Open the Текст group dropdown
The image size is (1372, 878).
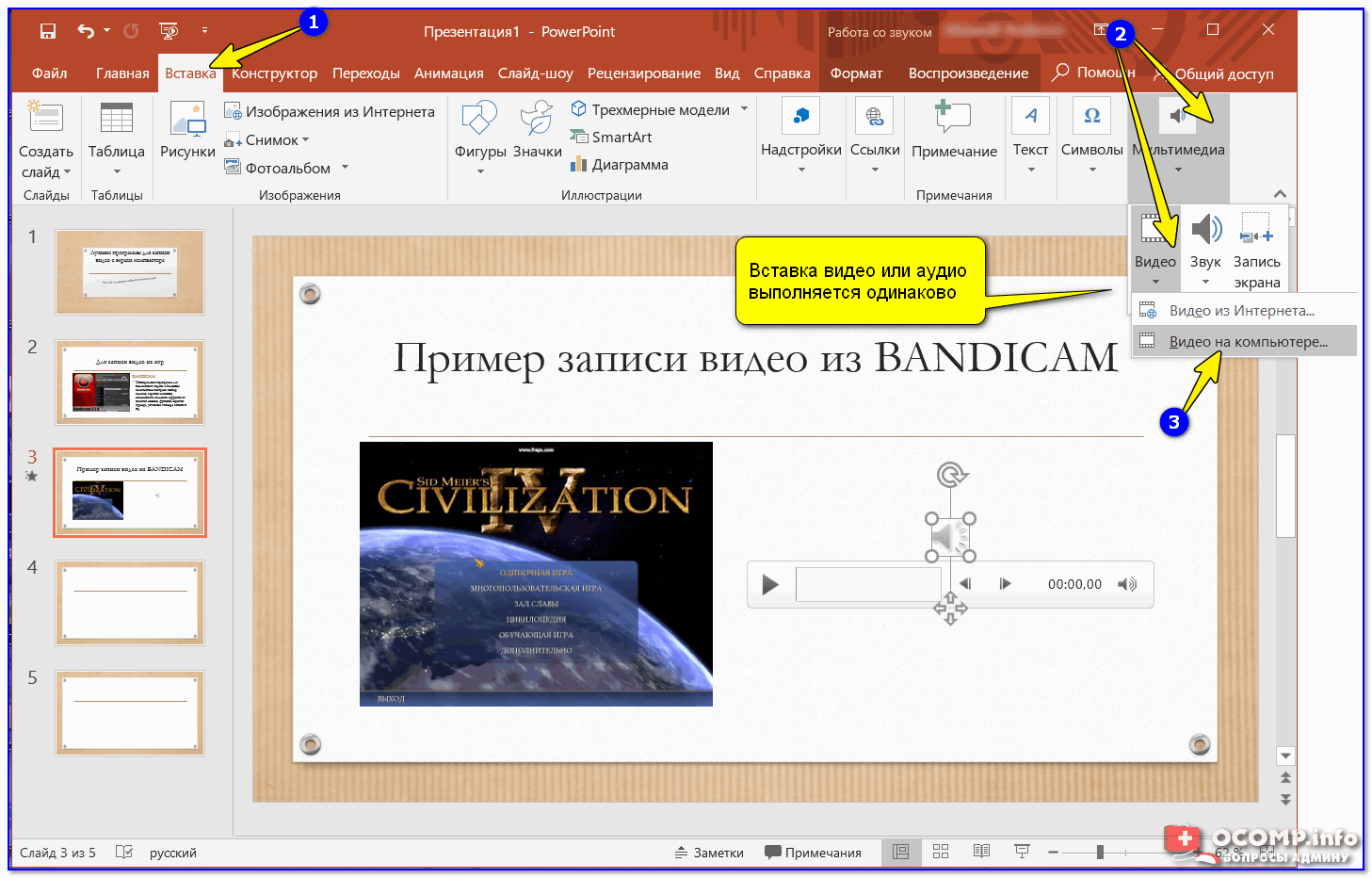click(1030, 137)
